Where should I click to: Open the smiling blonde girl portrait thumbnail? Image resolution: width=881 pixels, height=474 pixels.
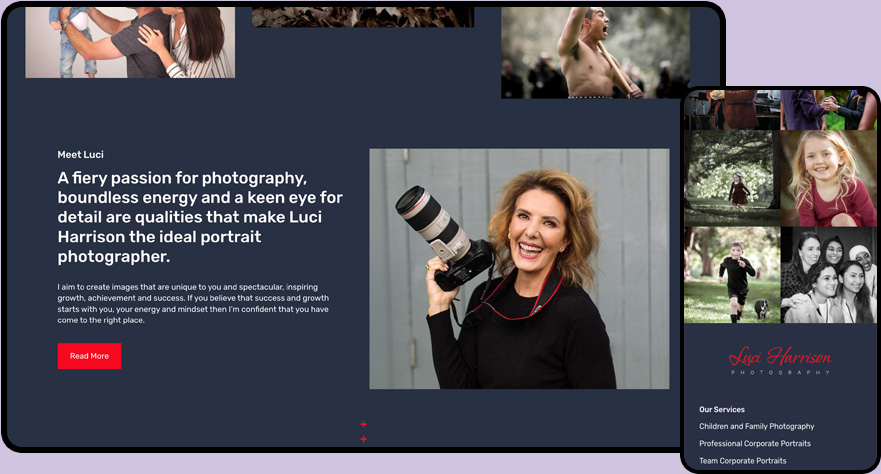pyautogui.click(x=829, y=178)
